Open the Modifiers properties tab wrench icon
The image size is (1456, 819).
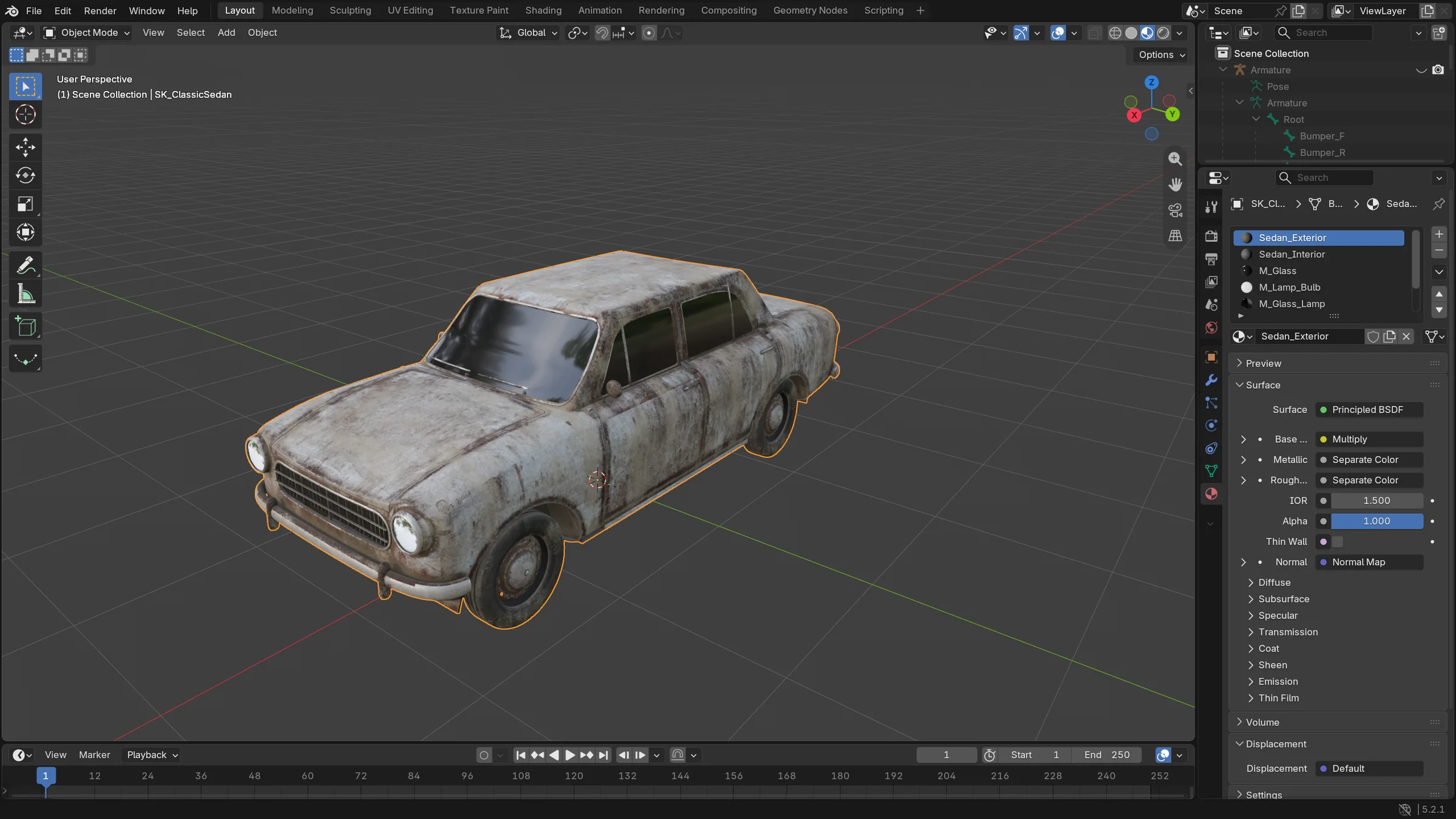click(x=1211, y=380)
